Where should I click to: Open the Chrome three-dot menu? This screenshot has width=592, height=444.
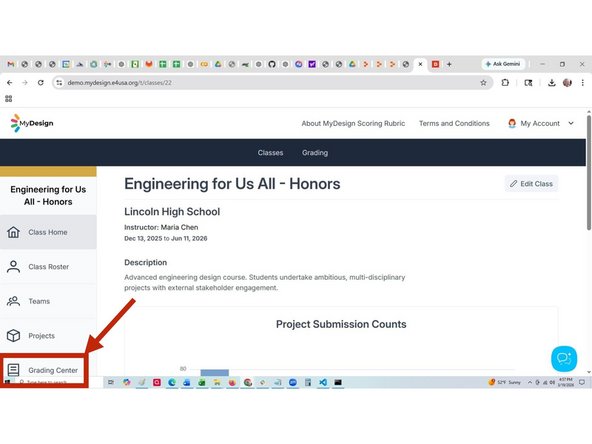point(583,83)
